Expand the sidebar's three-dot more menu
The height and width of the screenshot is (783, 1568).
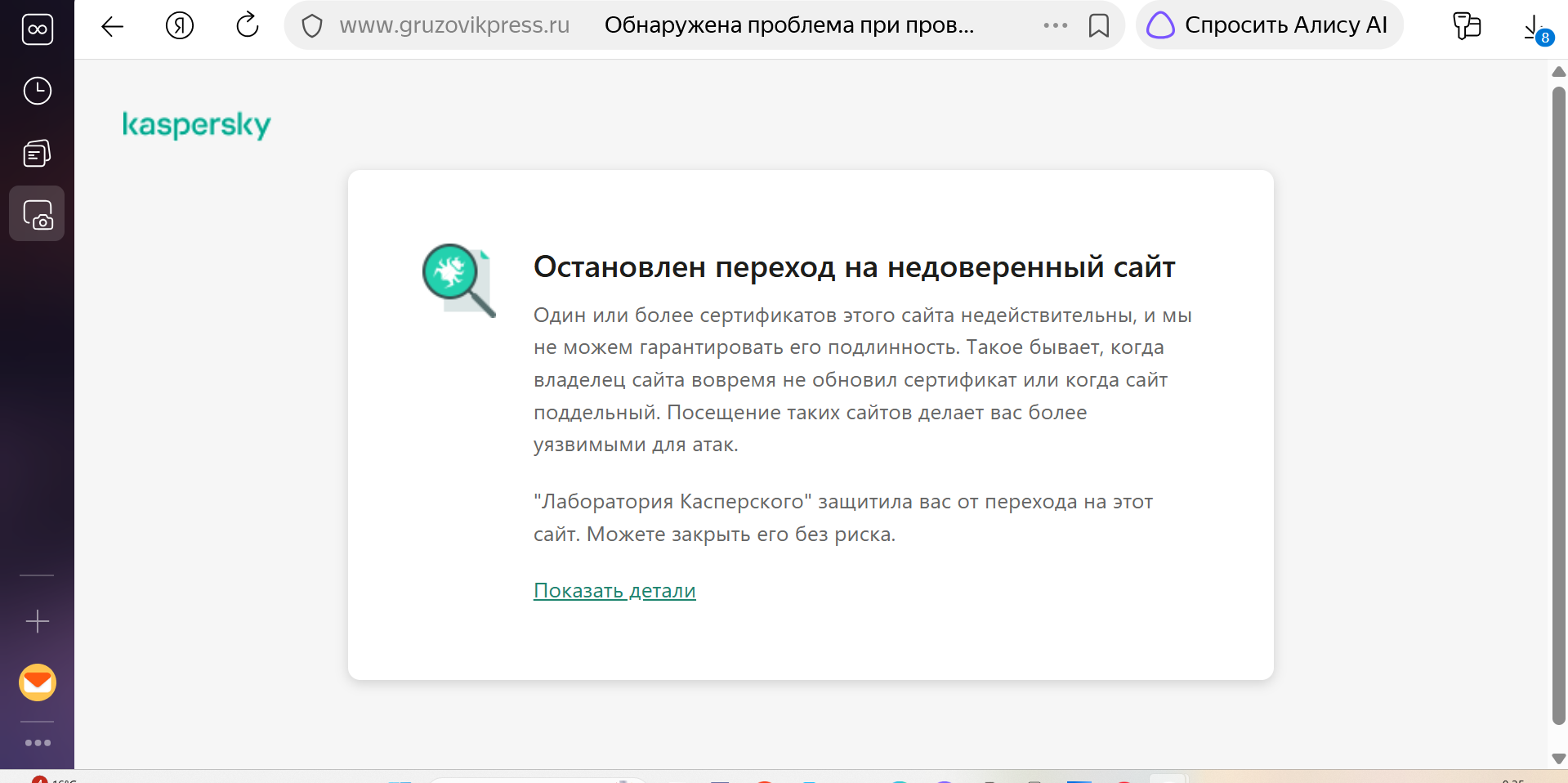click(38, 743)
